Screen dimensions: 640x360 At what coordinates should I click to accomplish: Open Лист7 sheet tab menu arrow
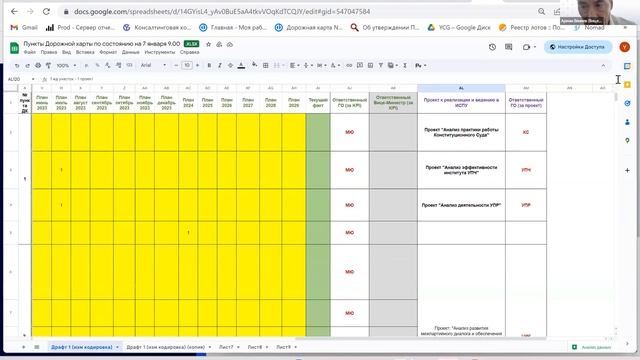point(238,347)
